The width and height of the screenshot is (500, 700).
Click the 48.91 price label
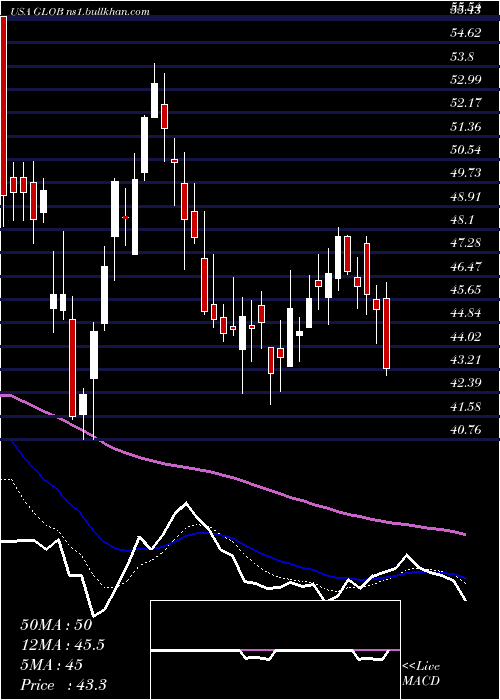[466, 196]
